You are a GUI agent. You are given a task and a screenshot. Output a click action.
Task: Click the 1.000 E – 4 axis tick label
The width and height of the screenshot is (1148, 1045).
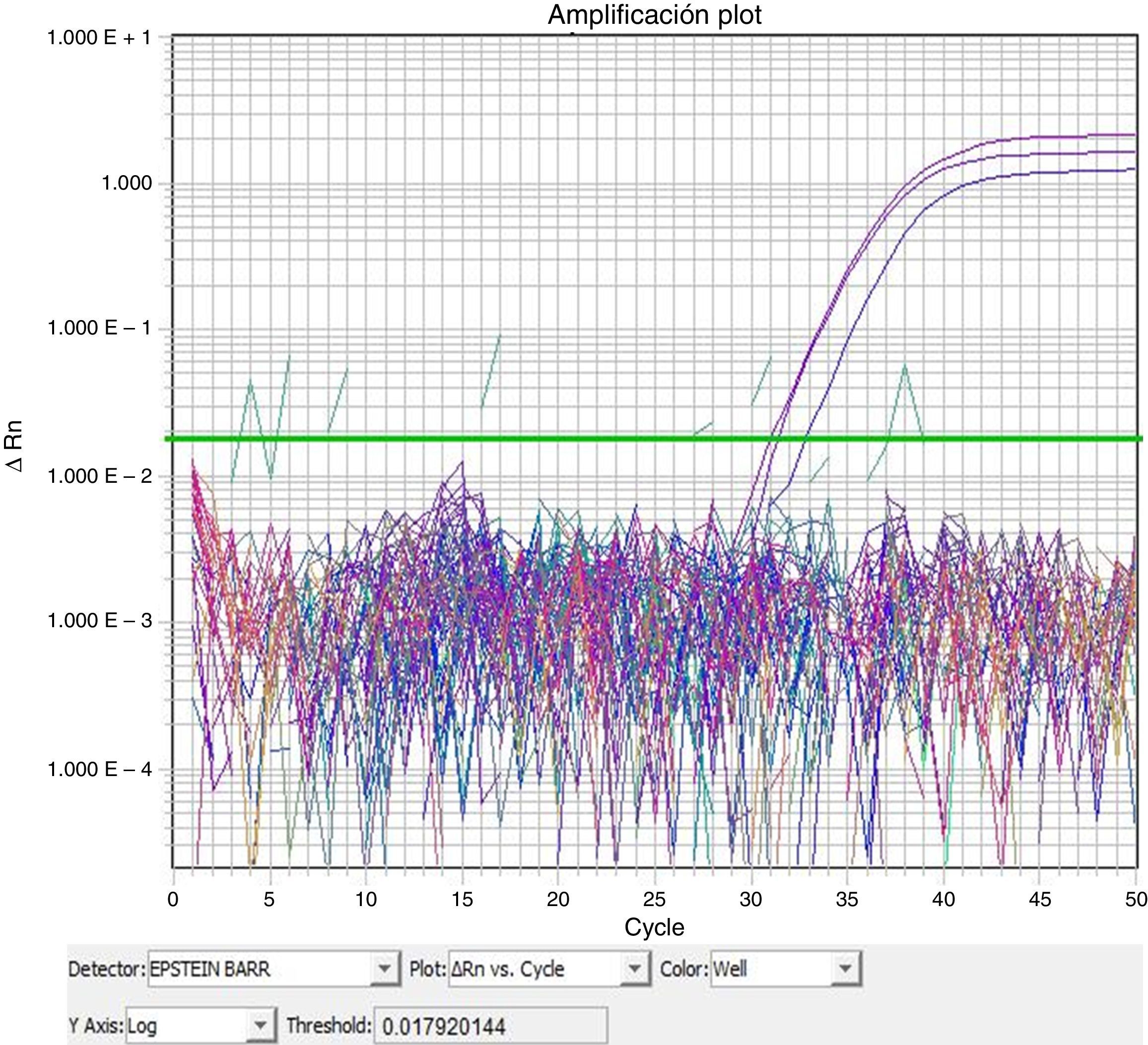click(x=100, y=770)
